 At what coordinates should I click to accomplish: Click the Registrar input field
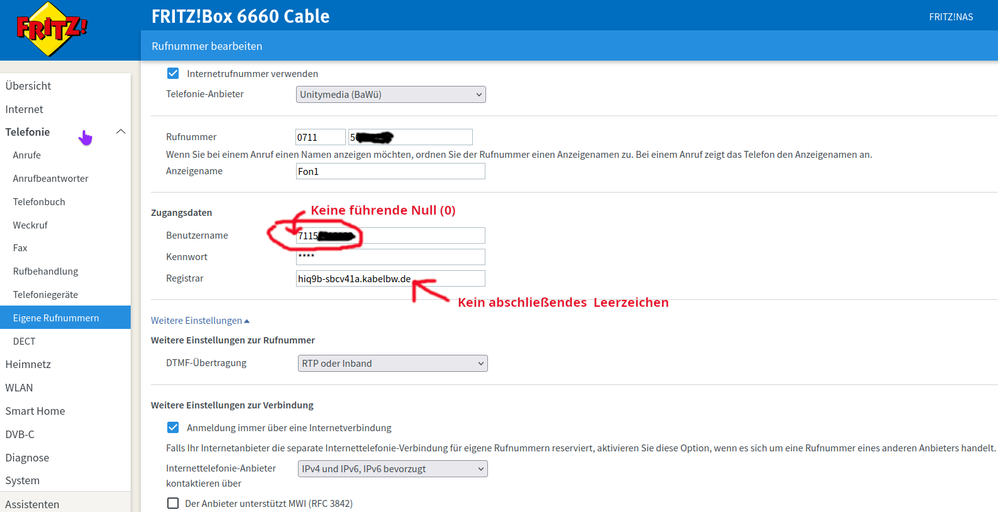tap(390, 278)
